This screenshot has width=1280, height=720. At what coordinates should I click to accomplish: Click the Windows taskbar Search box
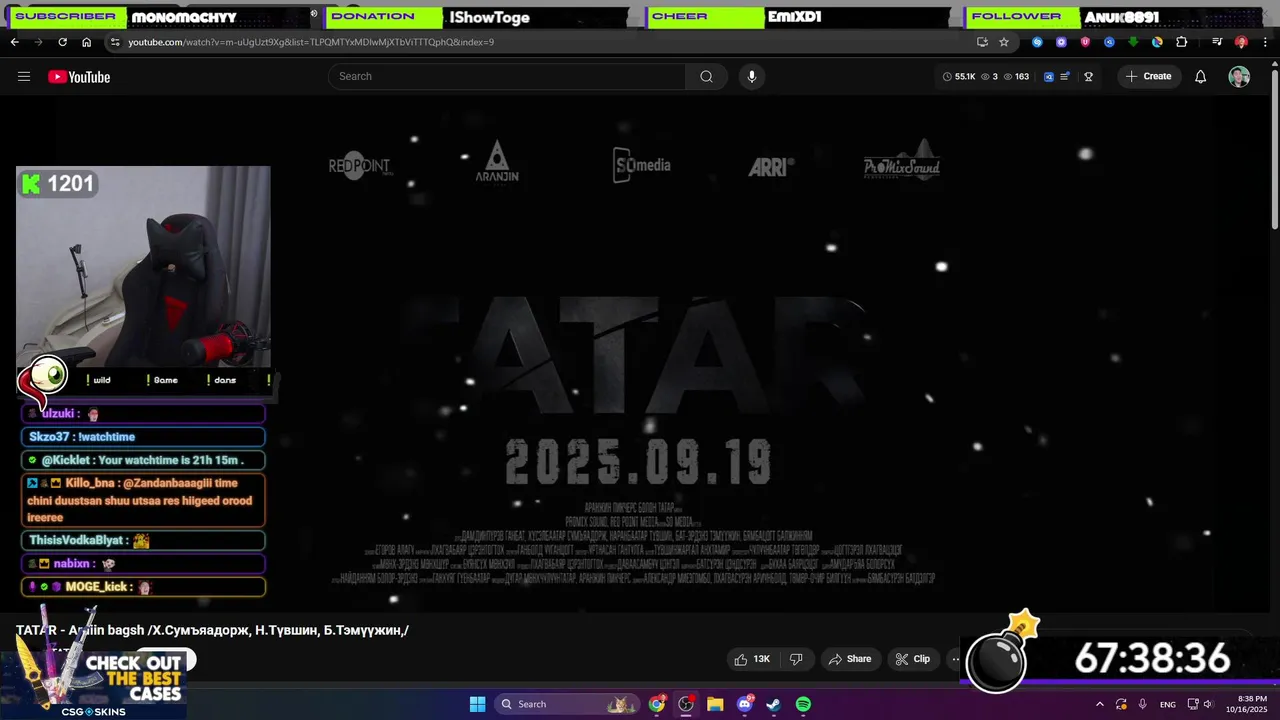click(x=568, y=704)
